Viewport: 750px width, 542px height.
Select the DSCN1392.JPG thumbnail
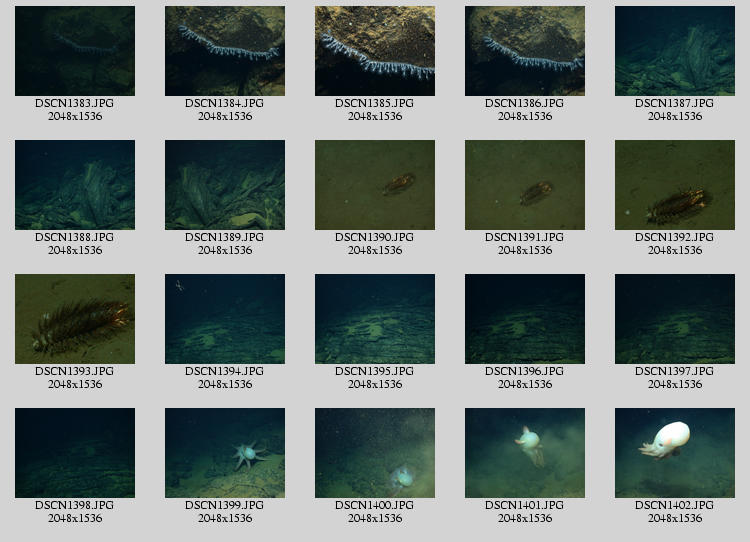point(675,185)
